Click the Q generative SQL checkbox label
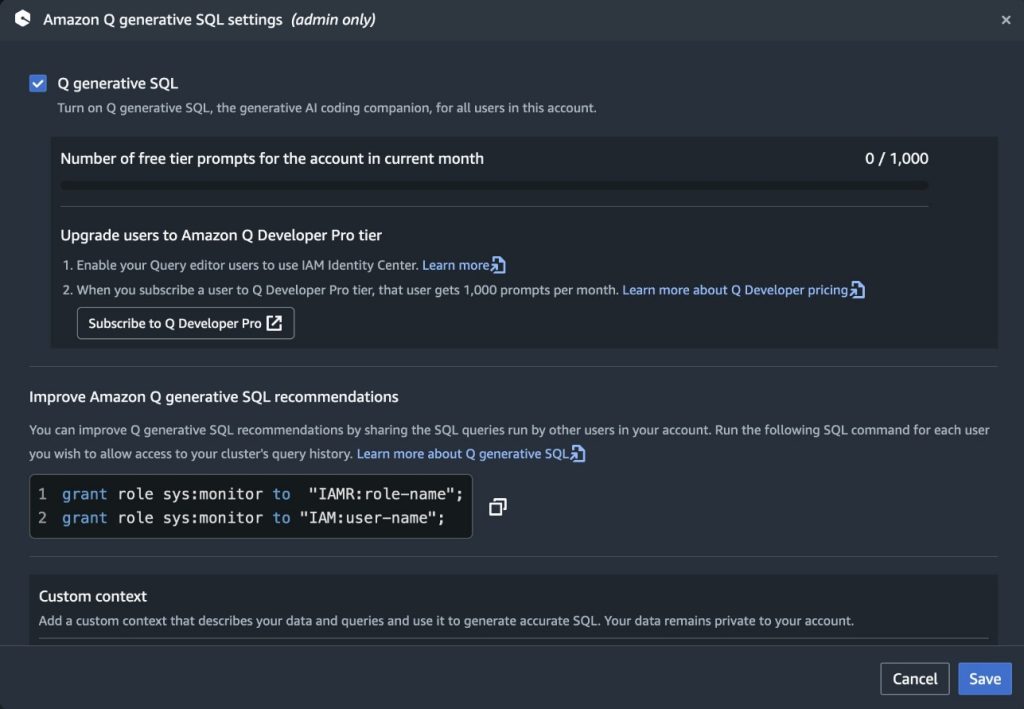The image size is (1024, 709). (118, 84)
